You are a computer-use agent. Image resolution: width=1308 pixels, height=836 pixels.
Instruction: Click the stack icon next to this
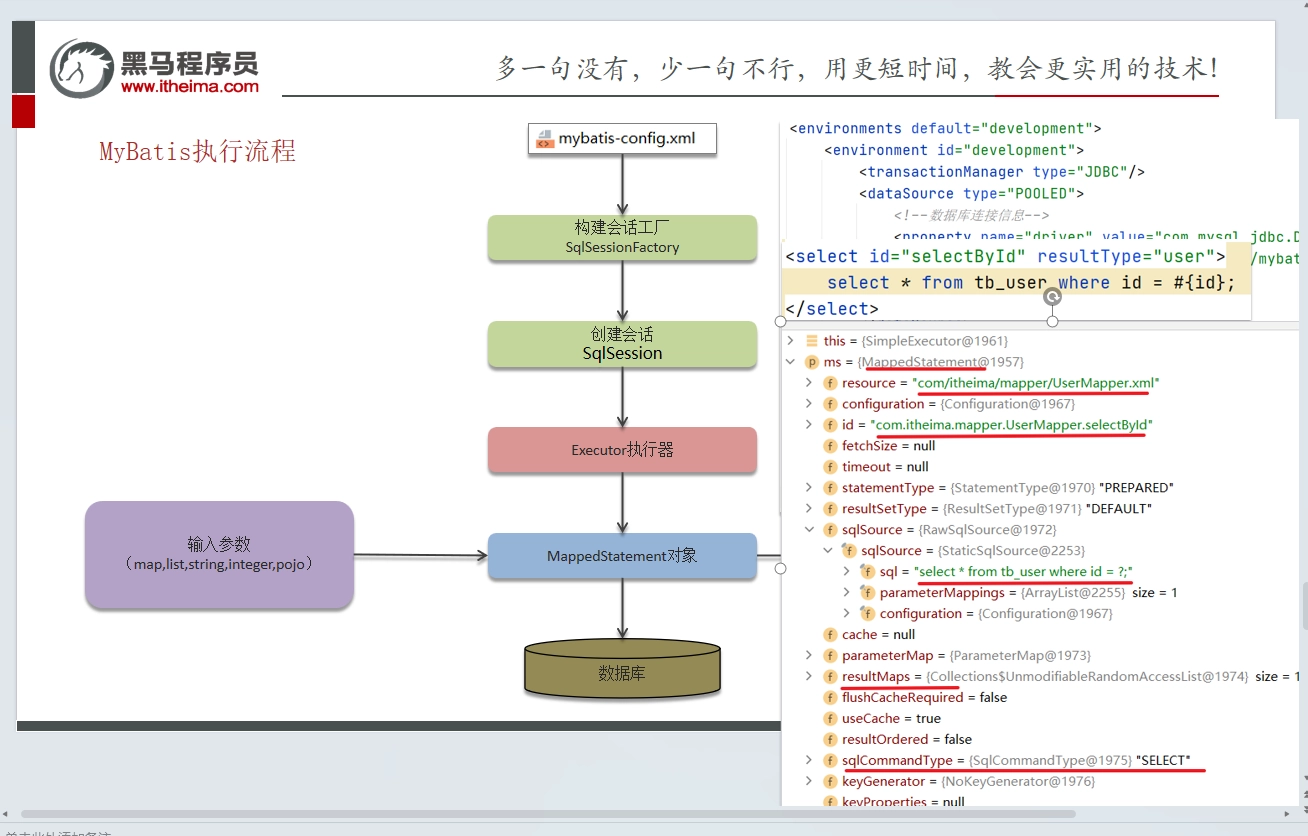point(812,341)
